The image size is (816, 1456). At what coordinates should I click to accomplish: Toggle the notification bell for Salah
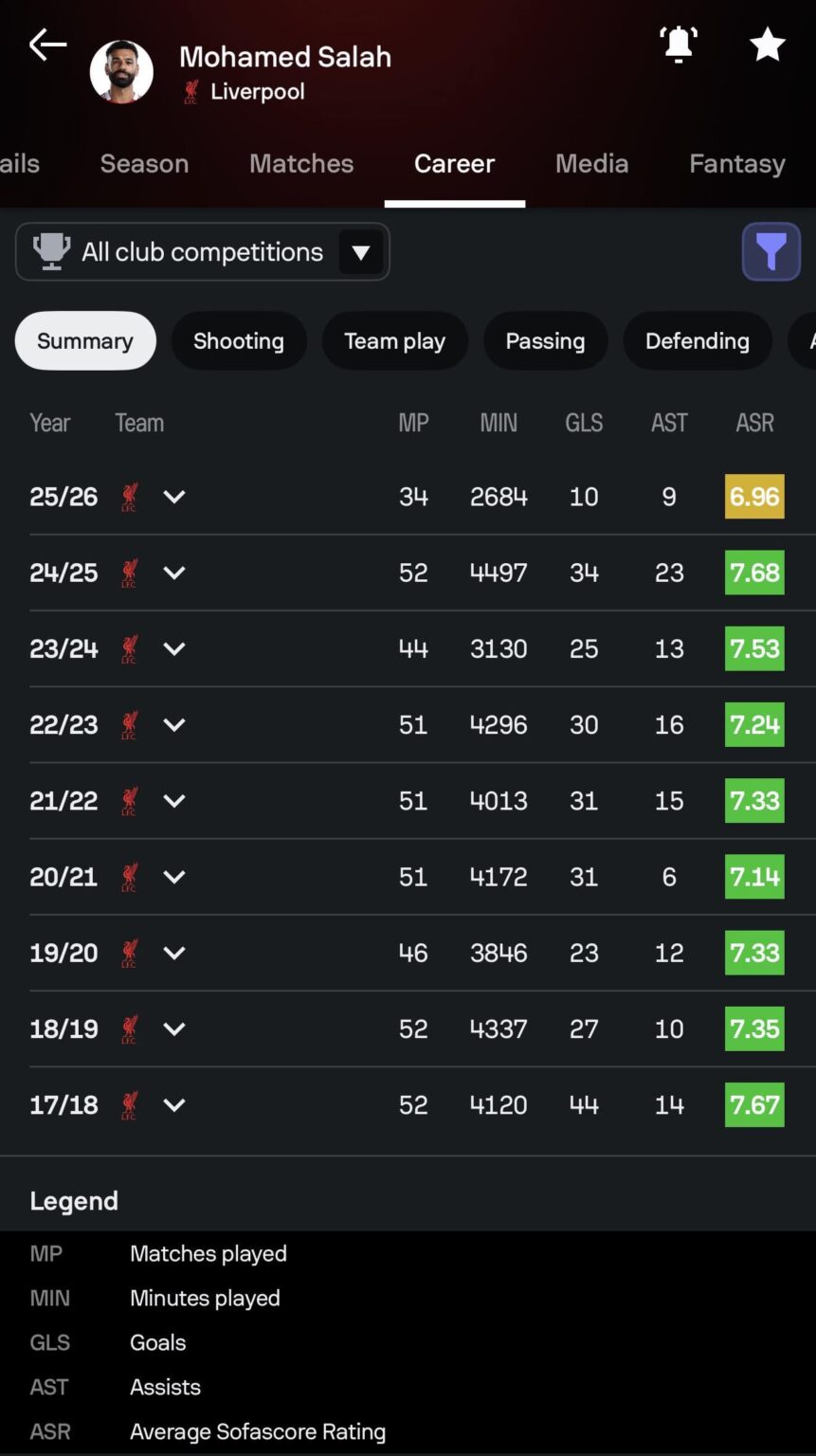(679, 45)
